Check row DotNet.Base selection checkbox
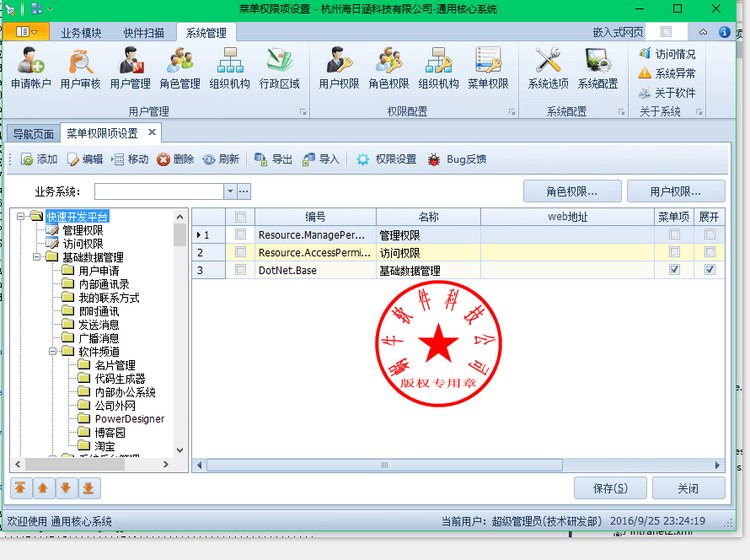This screenshot has width=750, height=560. pyautogui.click(x=240, y=270)
